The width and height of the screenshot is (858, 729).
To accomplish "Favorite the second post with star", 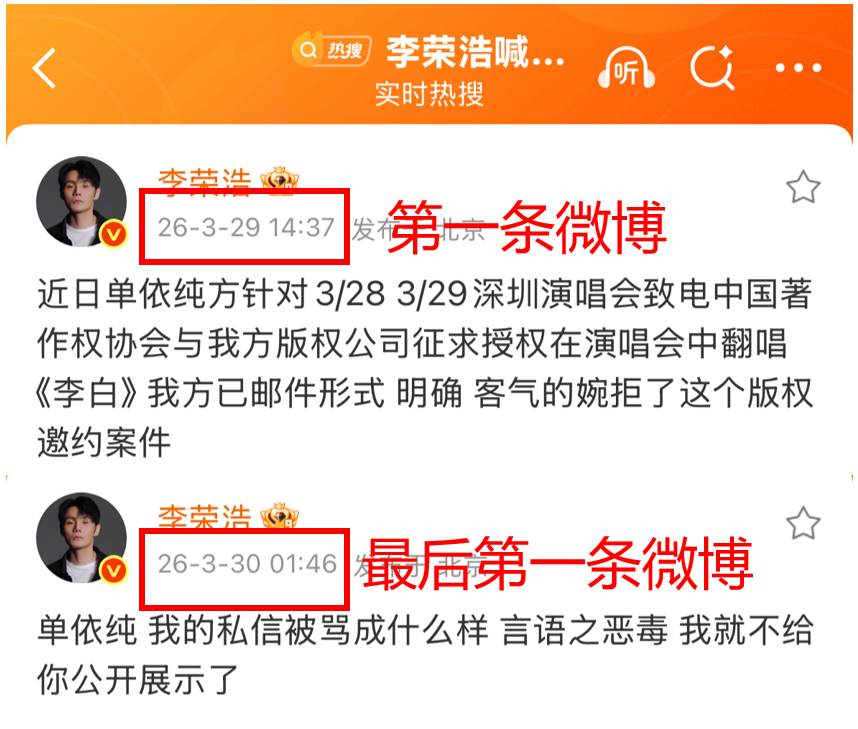I will (803, 523).
